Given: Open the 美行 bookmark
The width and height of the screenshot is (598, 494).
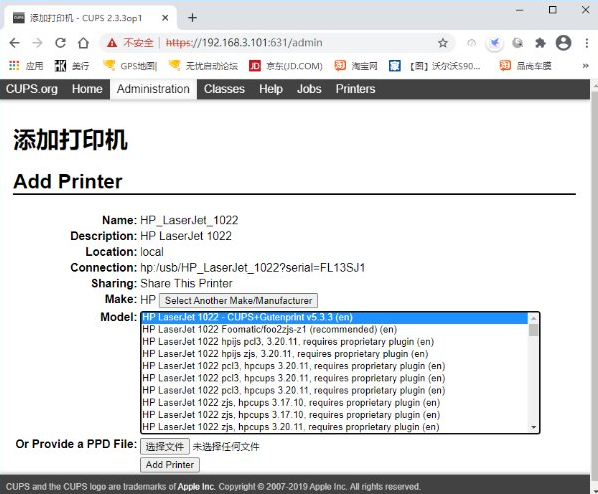Looking at the screenshot, I should (x=72, y=66).
